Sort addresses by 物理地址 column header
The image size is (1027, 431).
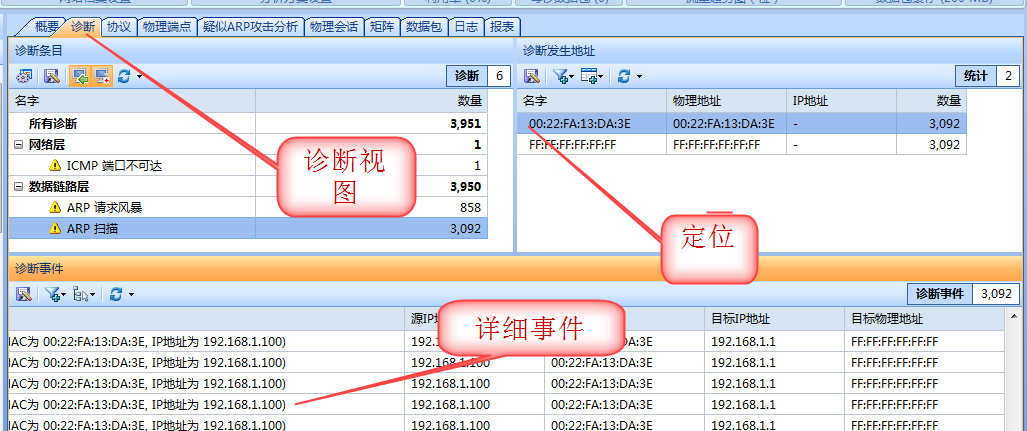click(726, 101)
